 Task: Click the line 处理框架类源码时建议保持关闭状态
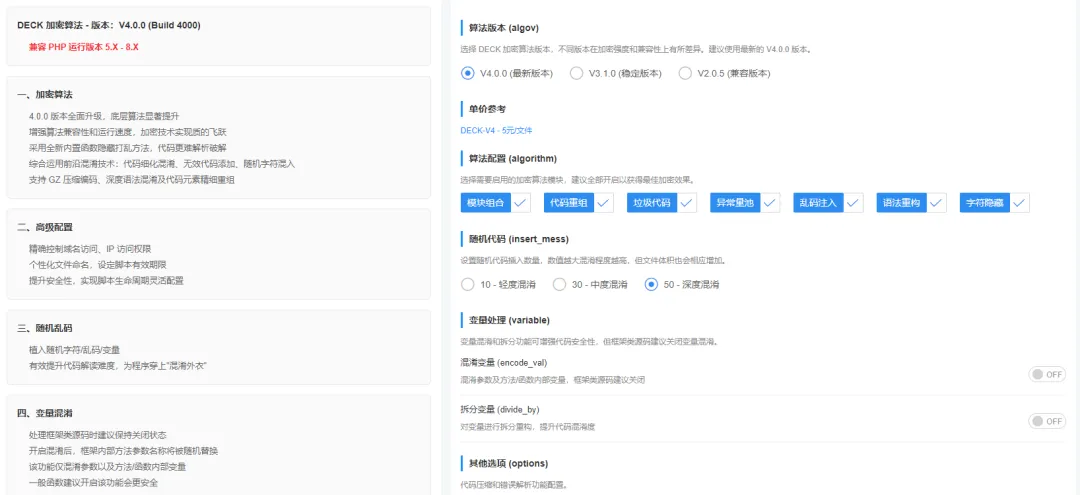[97, 435]
